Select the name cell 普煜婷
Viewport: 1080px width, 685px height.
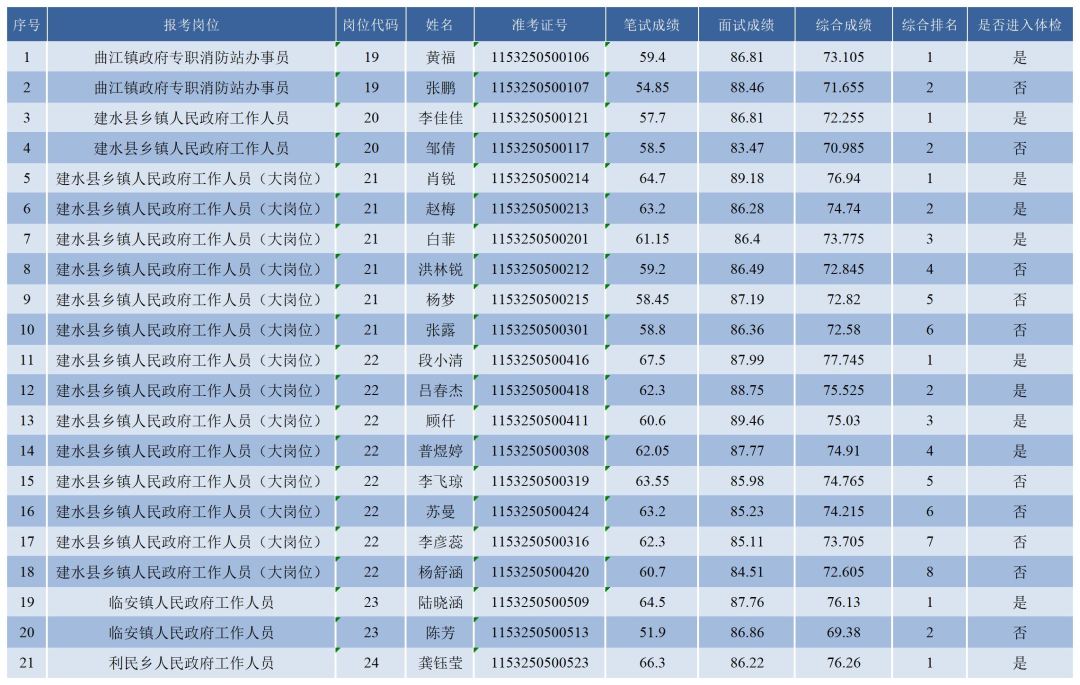pyautogui.click(x=440, y=451)
